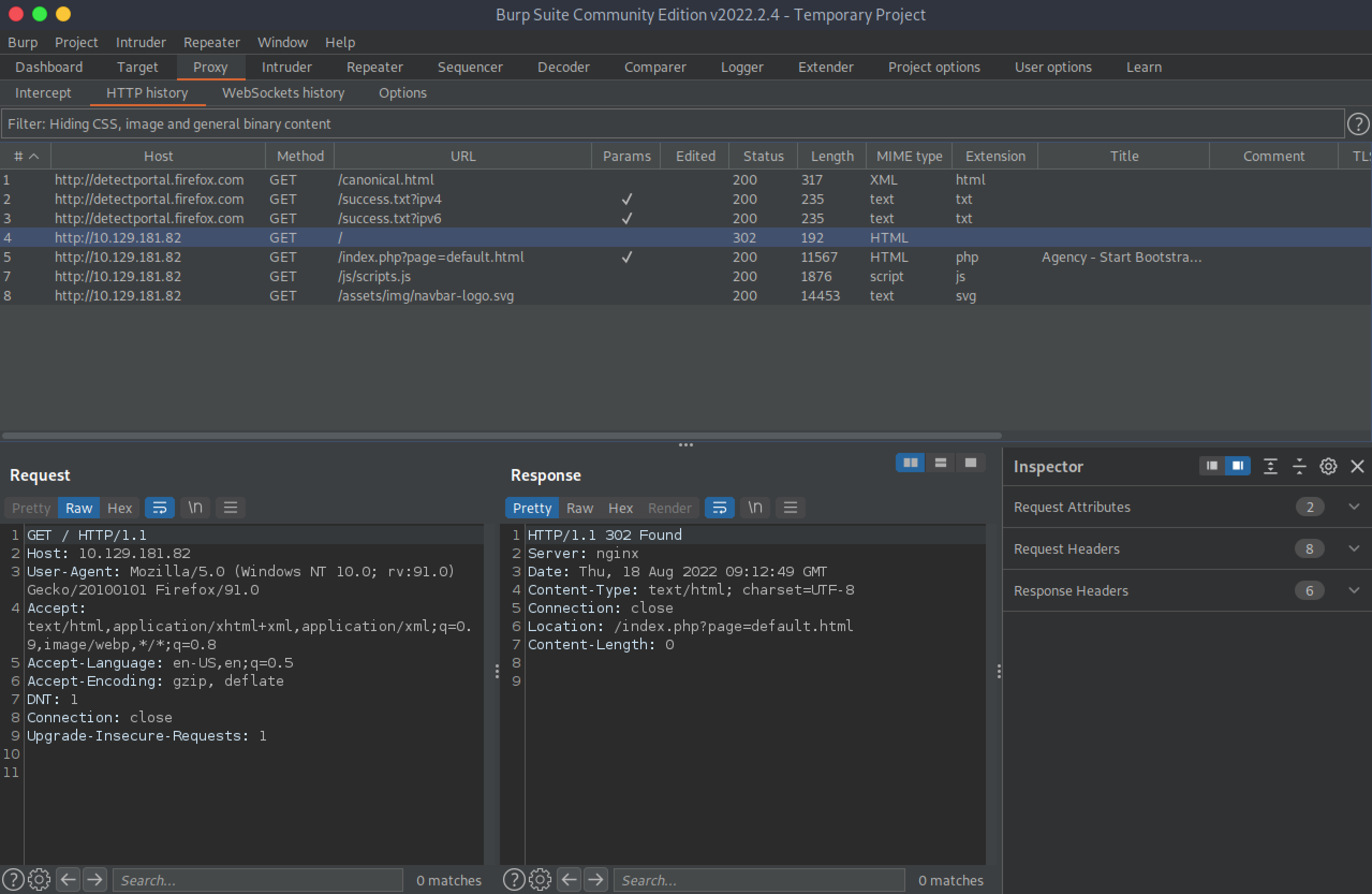Go to next match in Response search
The height and width of the screenshot is (894, 1372).
[595, 880]
